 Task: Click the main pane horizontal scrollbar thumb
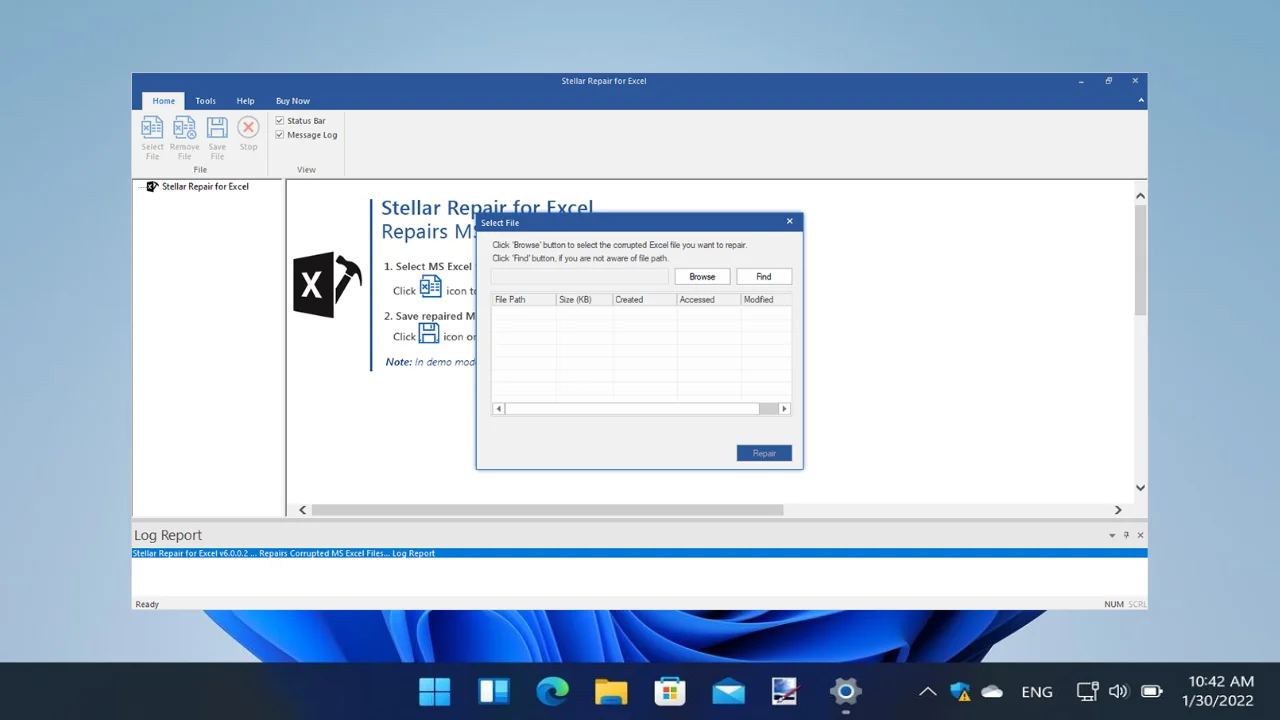(547, 510)
